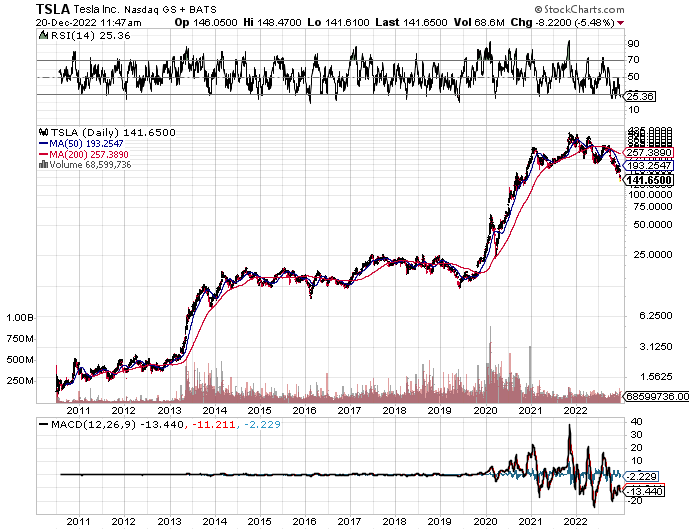Click the Vol 68.6M header value

[x=479, y=22]
